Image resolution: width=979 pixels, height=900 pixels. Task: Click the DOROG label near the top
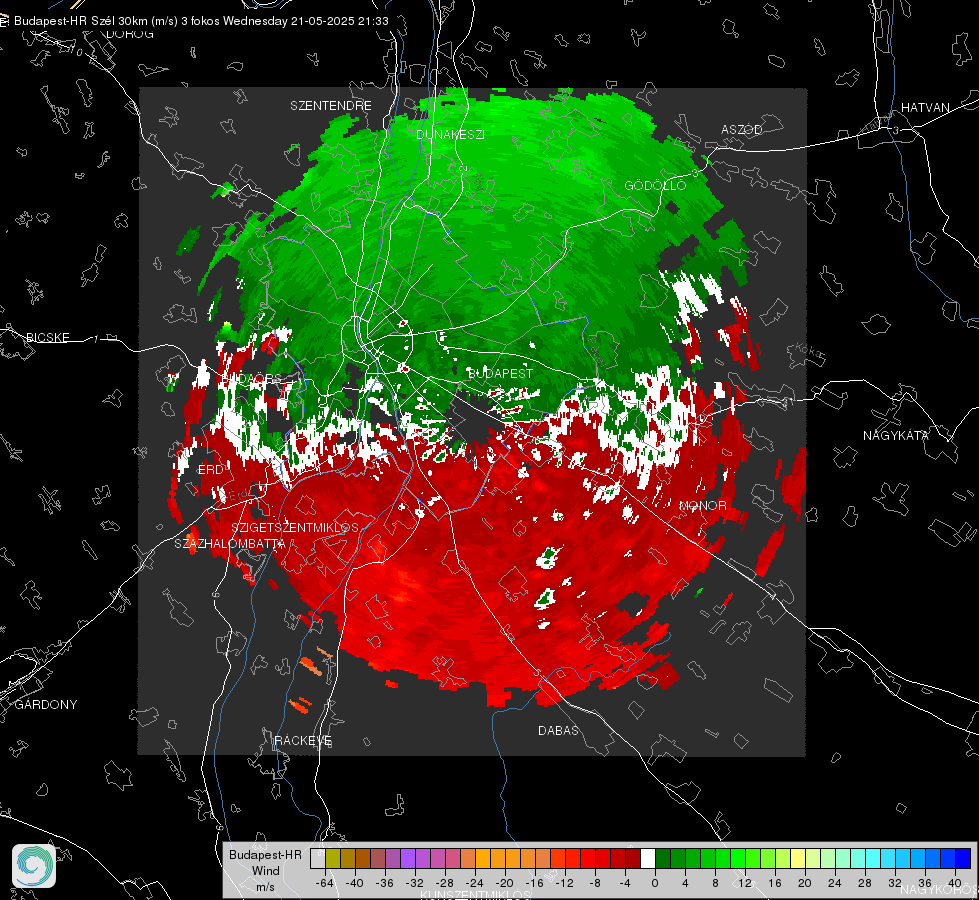pyautogui.click(x=130, y=34)
